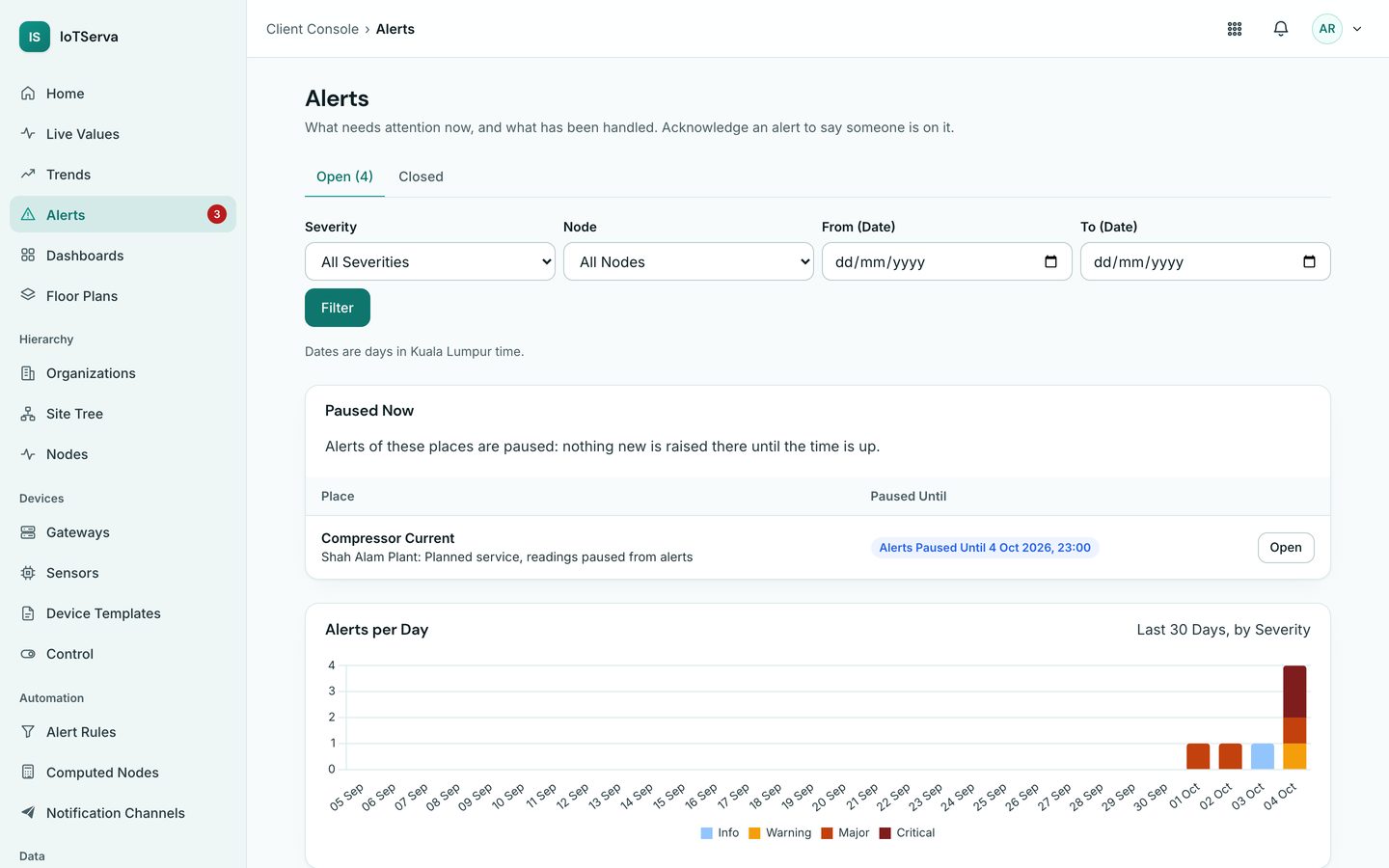Click the IoTServa logo badge

pyautogui.click(x=35, y=37)
